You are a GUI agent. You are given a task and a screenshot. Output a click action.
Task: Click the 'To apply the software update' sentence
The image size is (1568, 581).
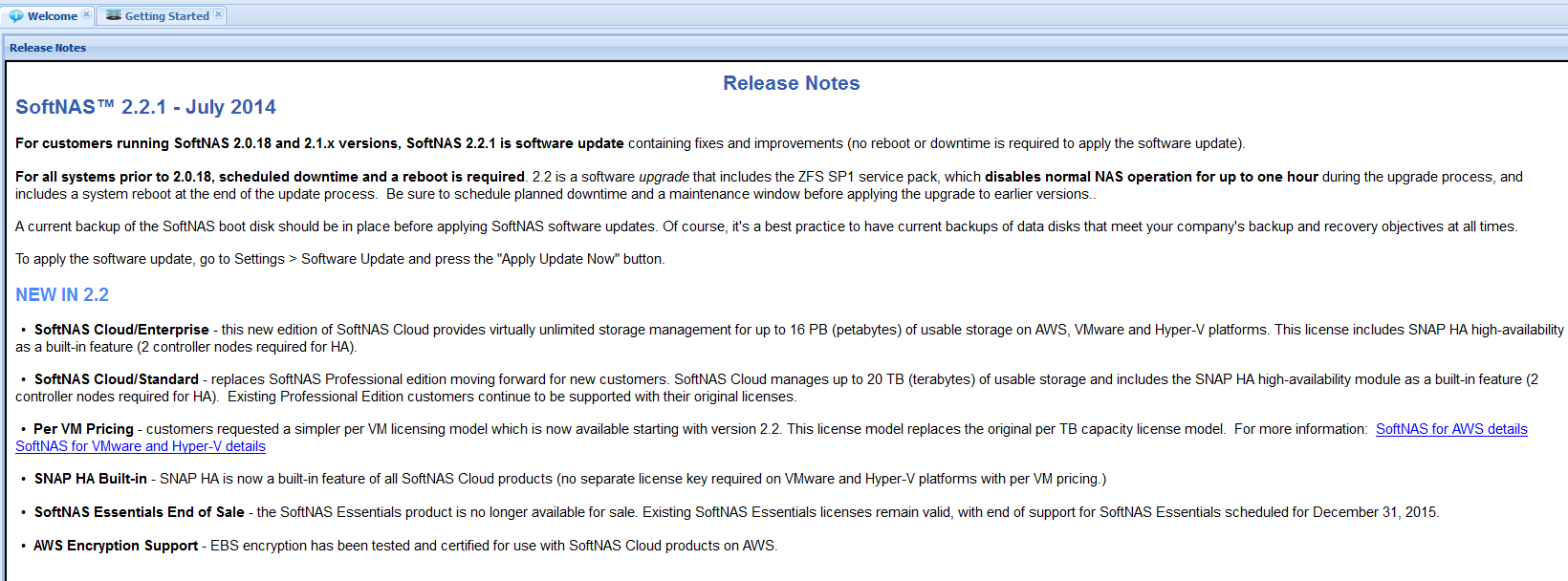(x=339, y=259)
